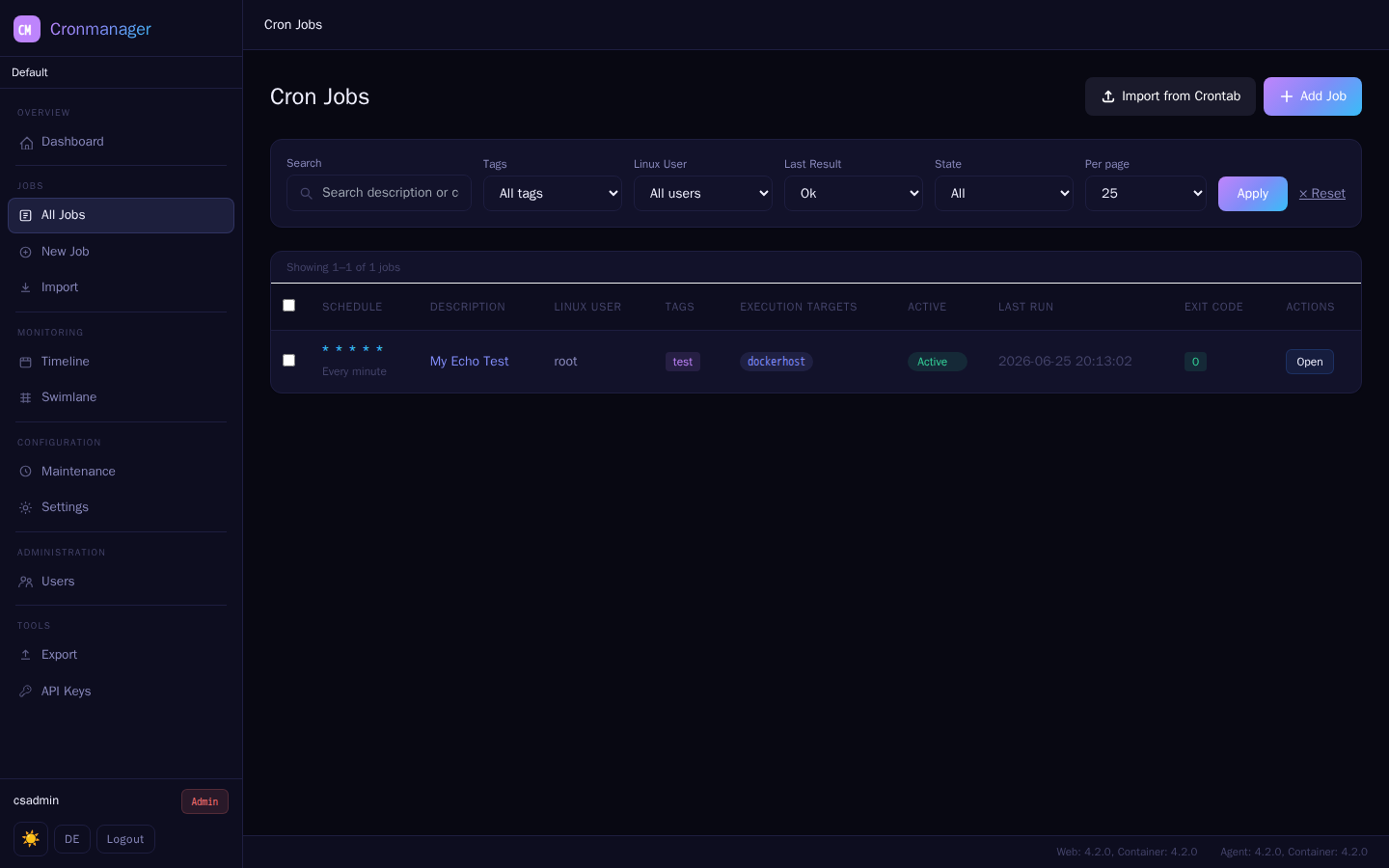
Task: Open Users administration page
Action: pyautogui.click(x=121, y=582)
